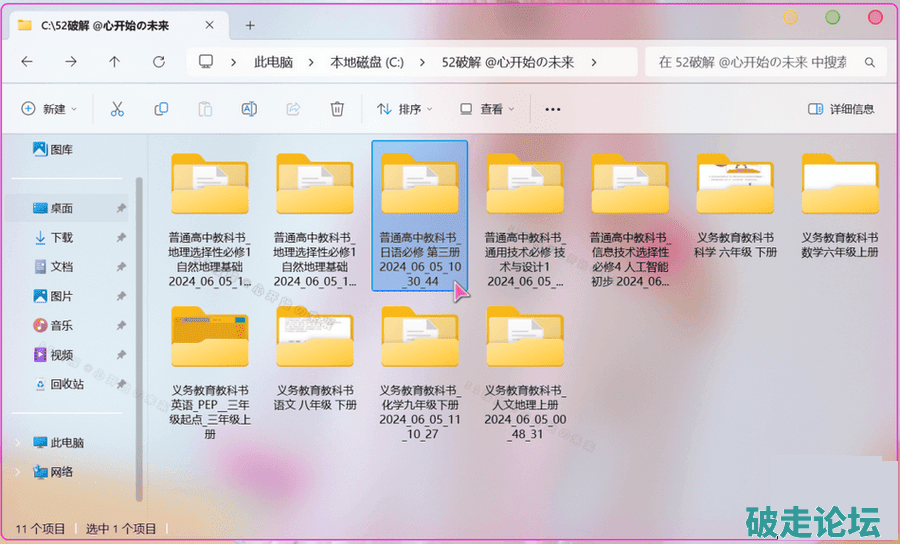Click the search box for this folder

764,62
